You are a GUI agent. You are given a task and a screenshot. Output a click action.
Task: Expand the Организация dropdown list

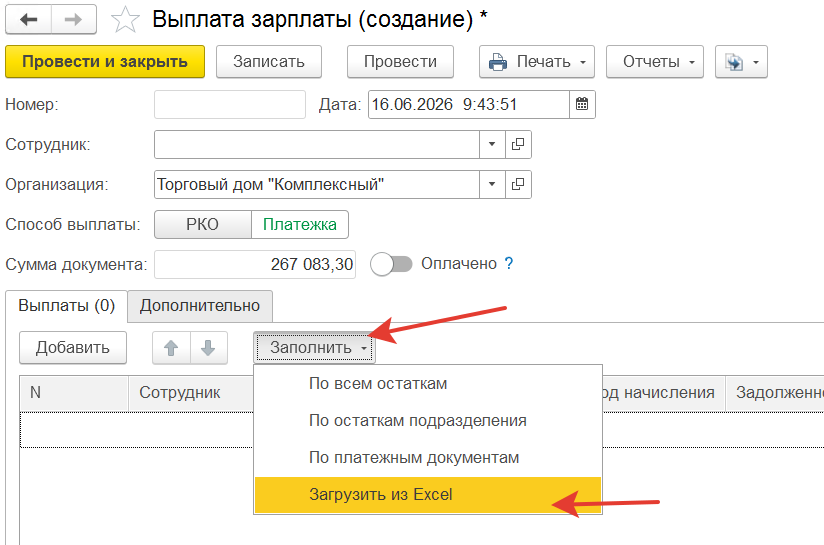click(x=492, y=184)
